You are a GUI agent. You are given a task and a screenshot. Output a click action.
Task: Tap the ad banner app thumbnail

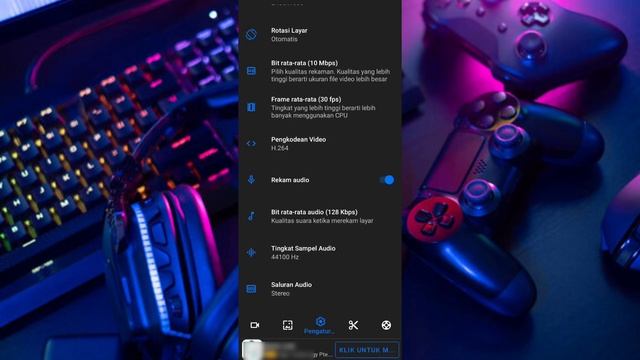[x=252, y=350]
